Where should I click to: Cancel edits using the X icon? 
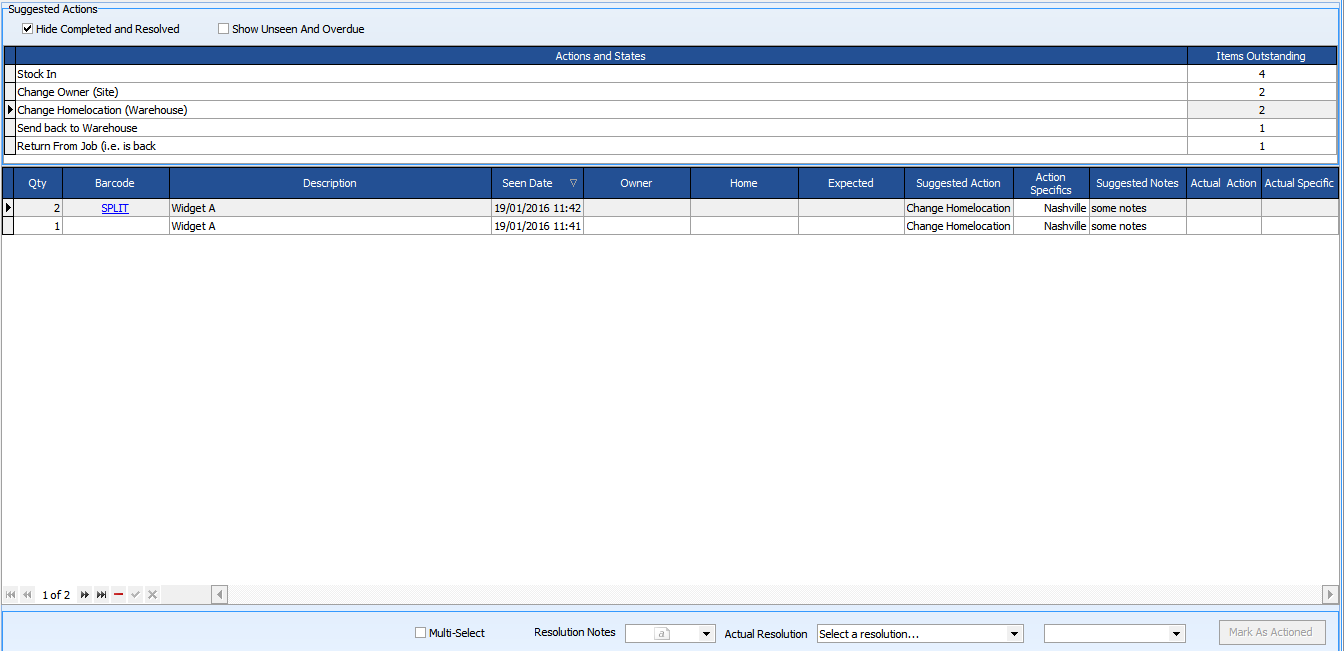click(151, 594)
